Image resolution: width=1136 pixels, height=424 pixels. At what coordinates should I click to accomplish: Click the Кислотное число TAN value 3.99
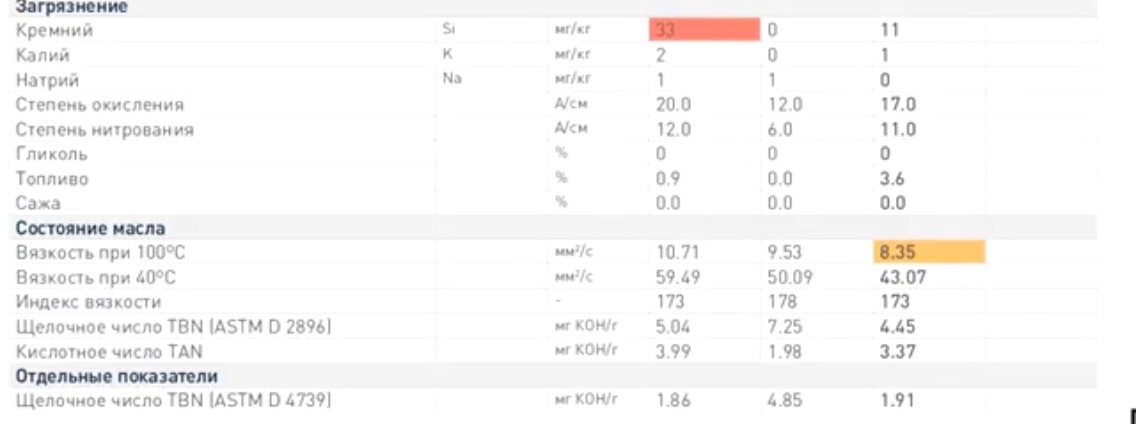[x=672, y=352]
